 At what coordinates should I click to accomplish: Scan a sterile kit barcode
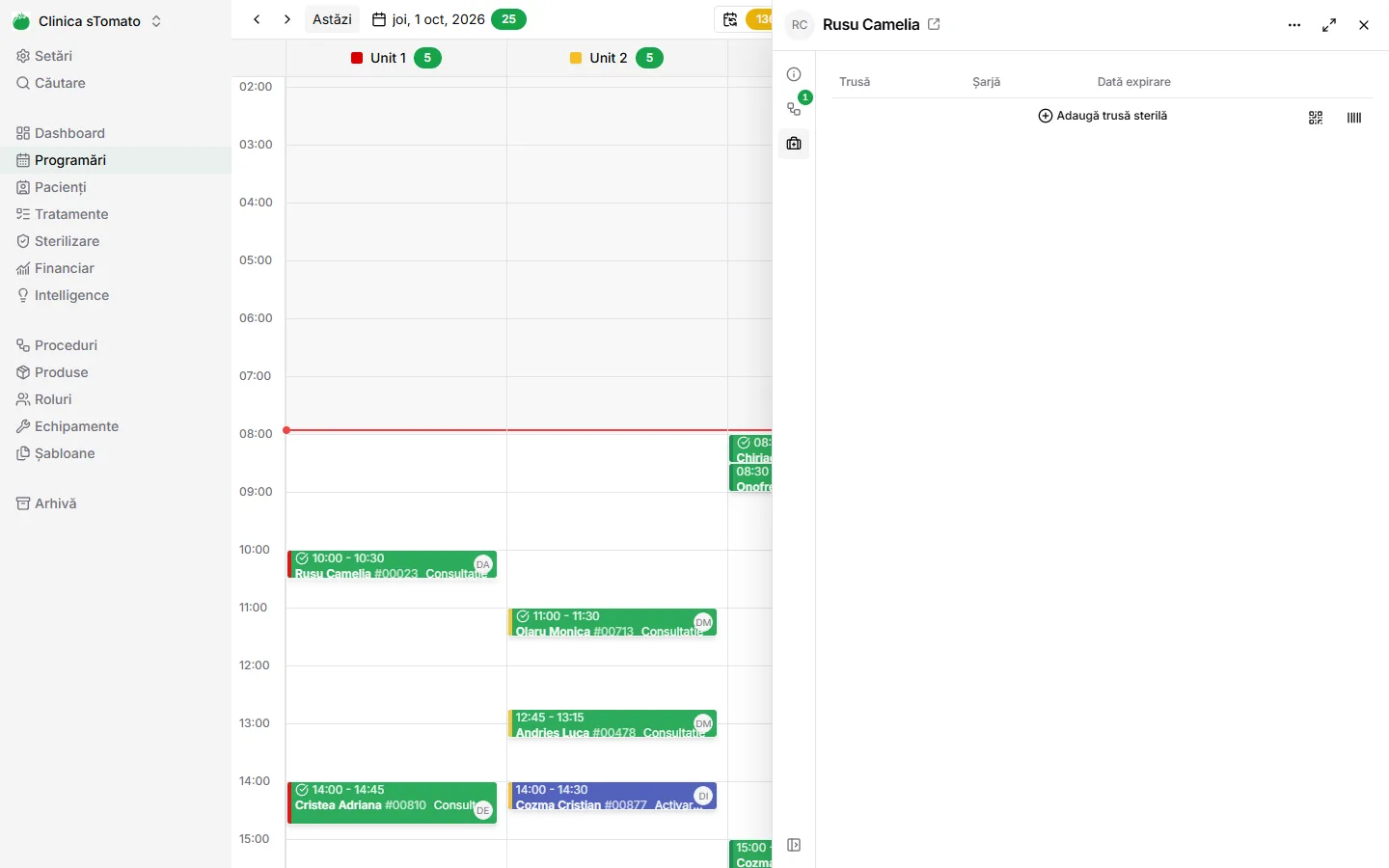pyautogui.click(x=1354, y=118)
